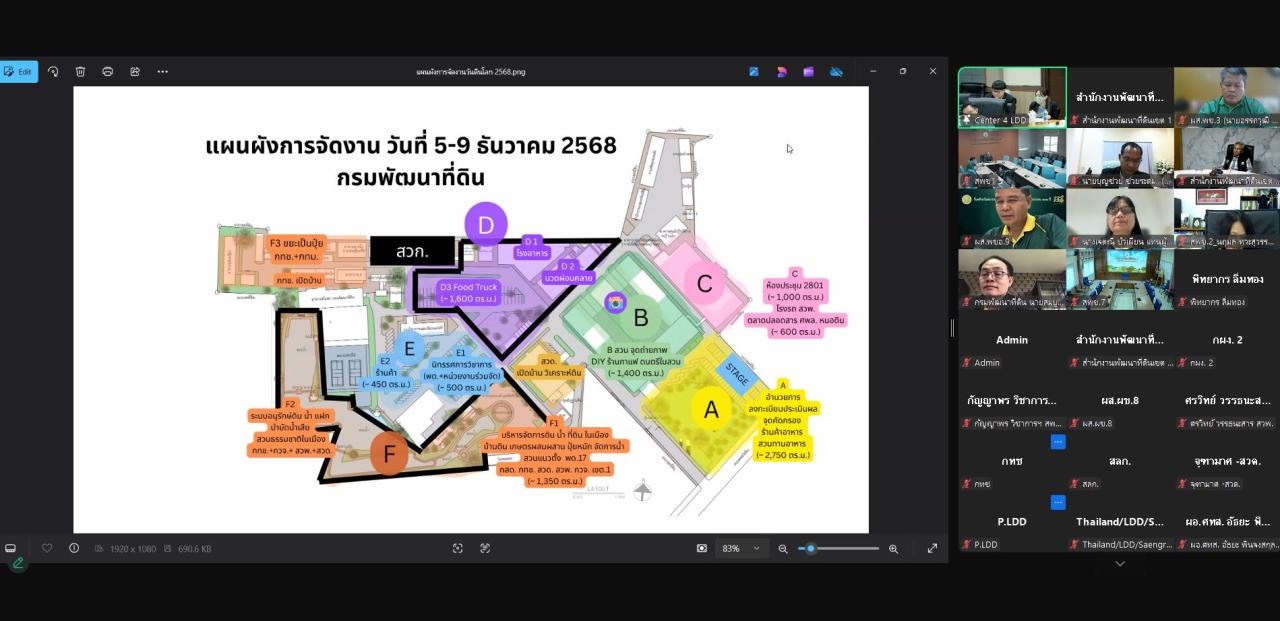Click the zoom slider handle
The width and height of the screenshot is (1280, 621).
tap(811, 548)
